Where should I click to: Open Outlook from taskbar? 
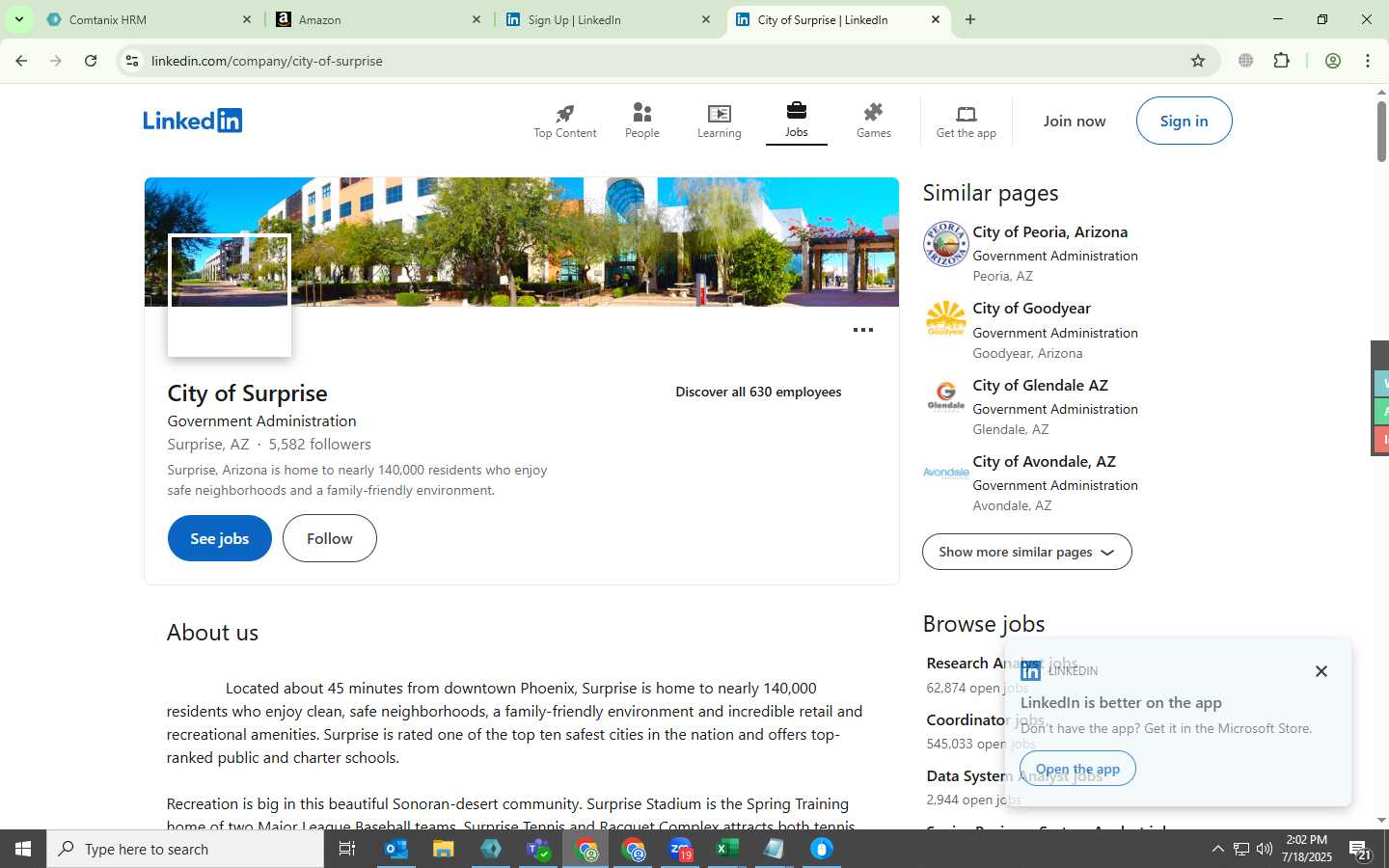[396, 849]
